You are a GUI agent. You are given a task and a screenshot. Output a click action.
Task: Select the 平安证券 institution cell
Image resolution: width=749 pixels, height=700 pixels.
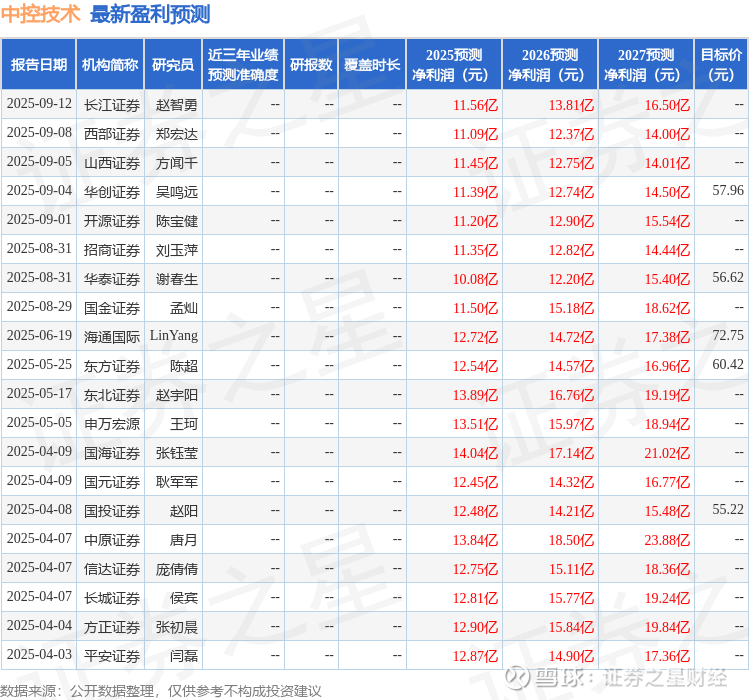coord(112,656)
